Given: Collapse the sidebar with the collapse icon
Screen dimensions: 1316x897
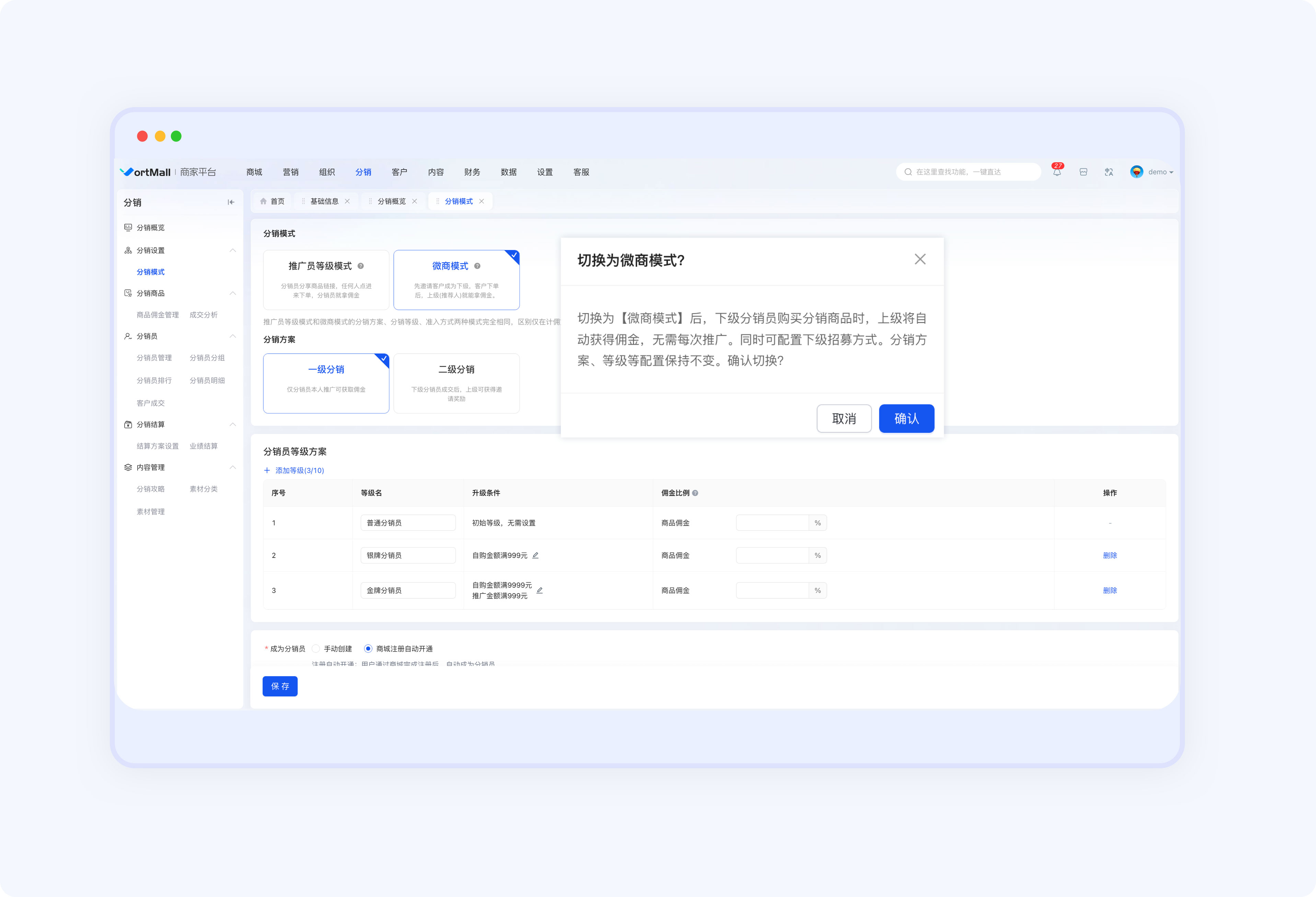Looking at the screenshot, I should (x=231, y=202).
